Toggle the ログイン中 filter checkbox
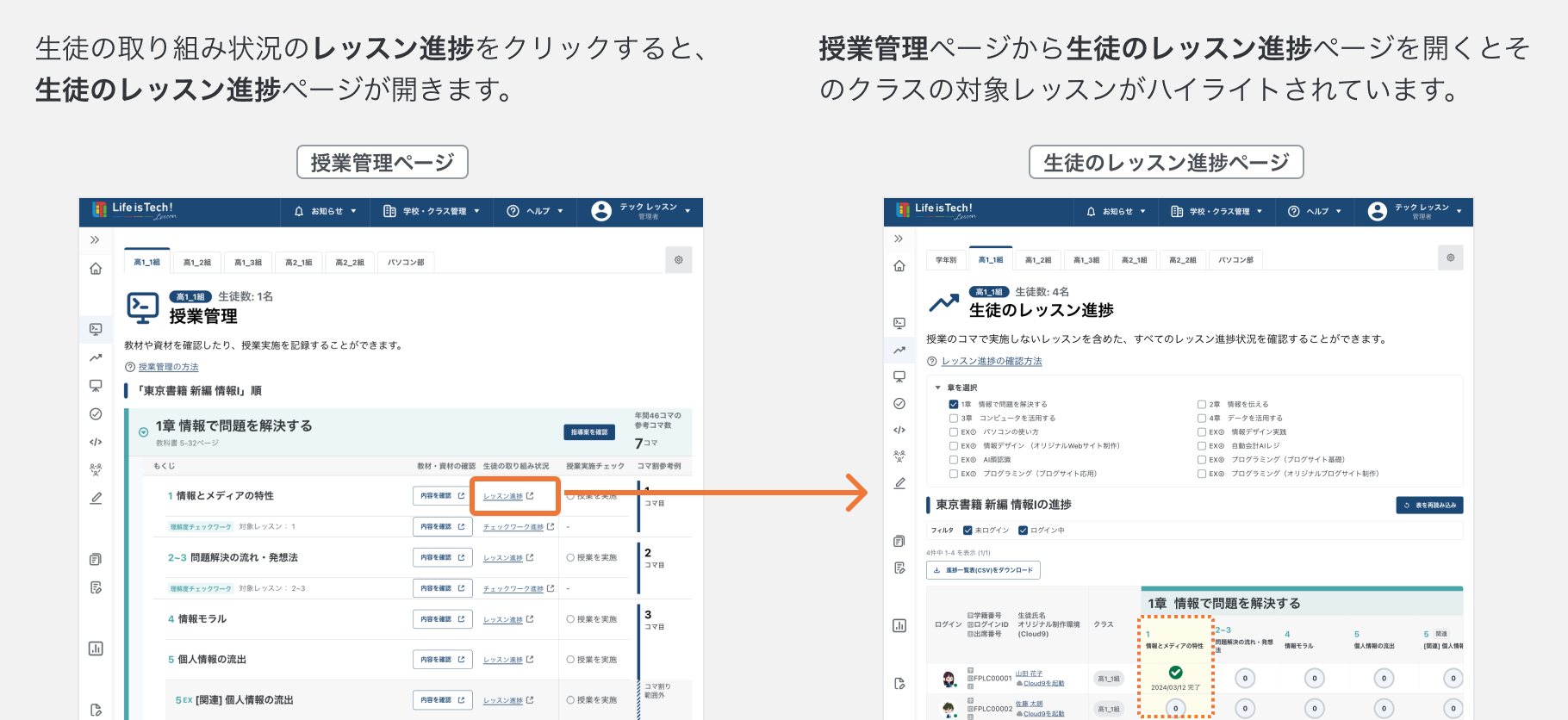 point(1023,531)
